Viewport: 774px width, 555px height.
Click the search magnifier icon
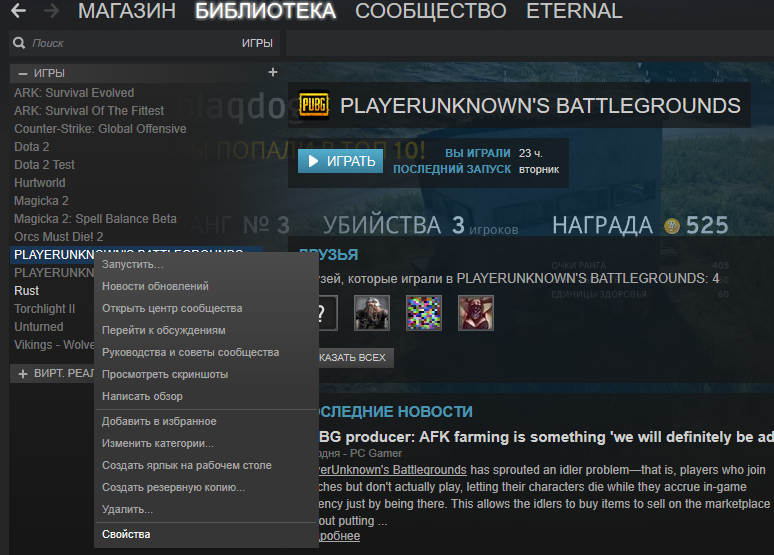19,43
